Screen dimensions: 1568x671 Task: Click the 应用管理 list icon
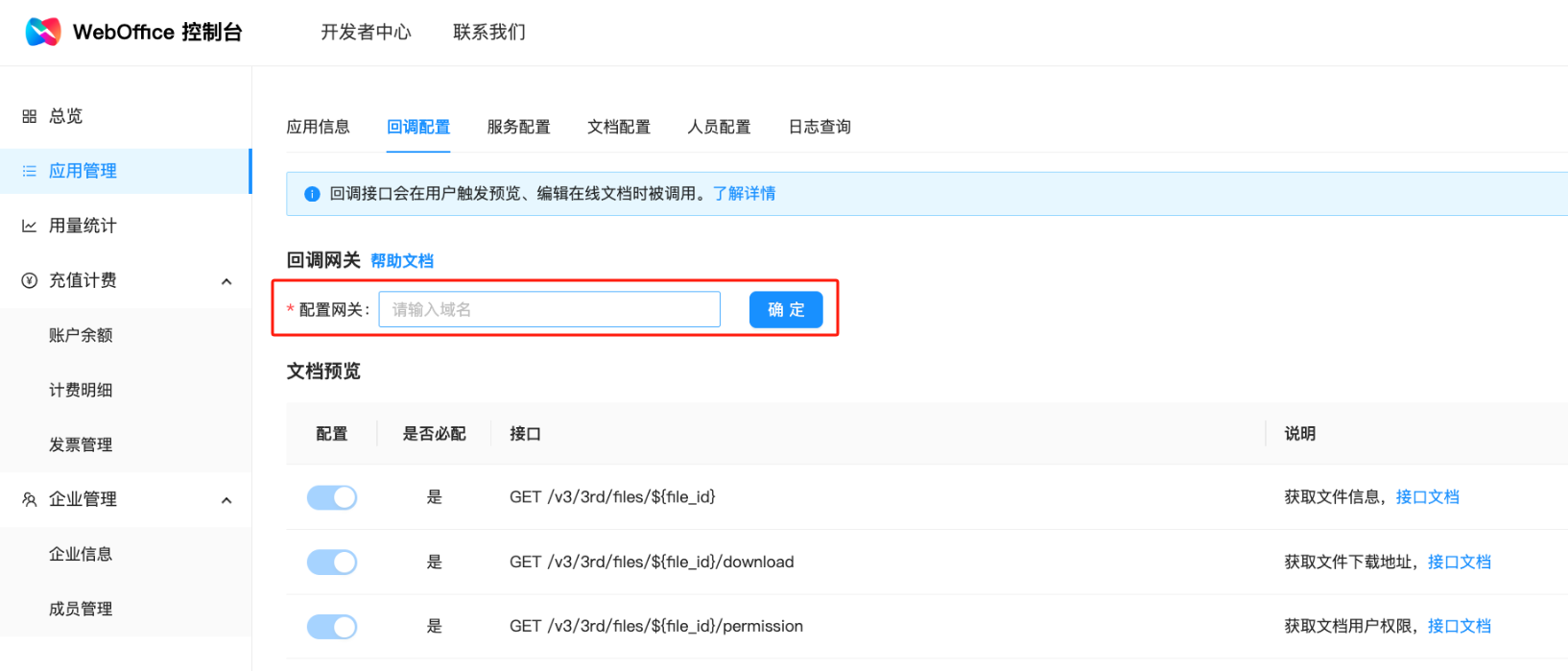(30, 171)
